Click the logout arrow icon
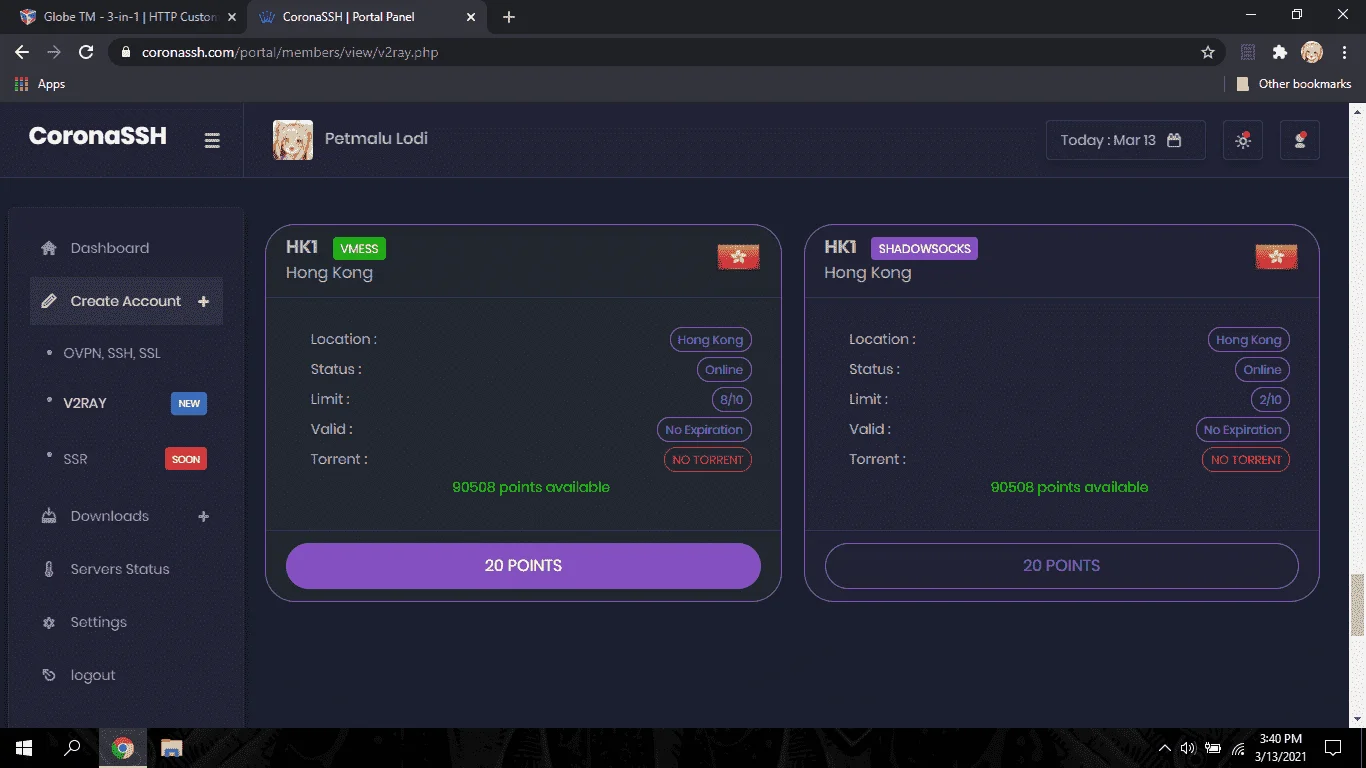 [x=49, y=675]
